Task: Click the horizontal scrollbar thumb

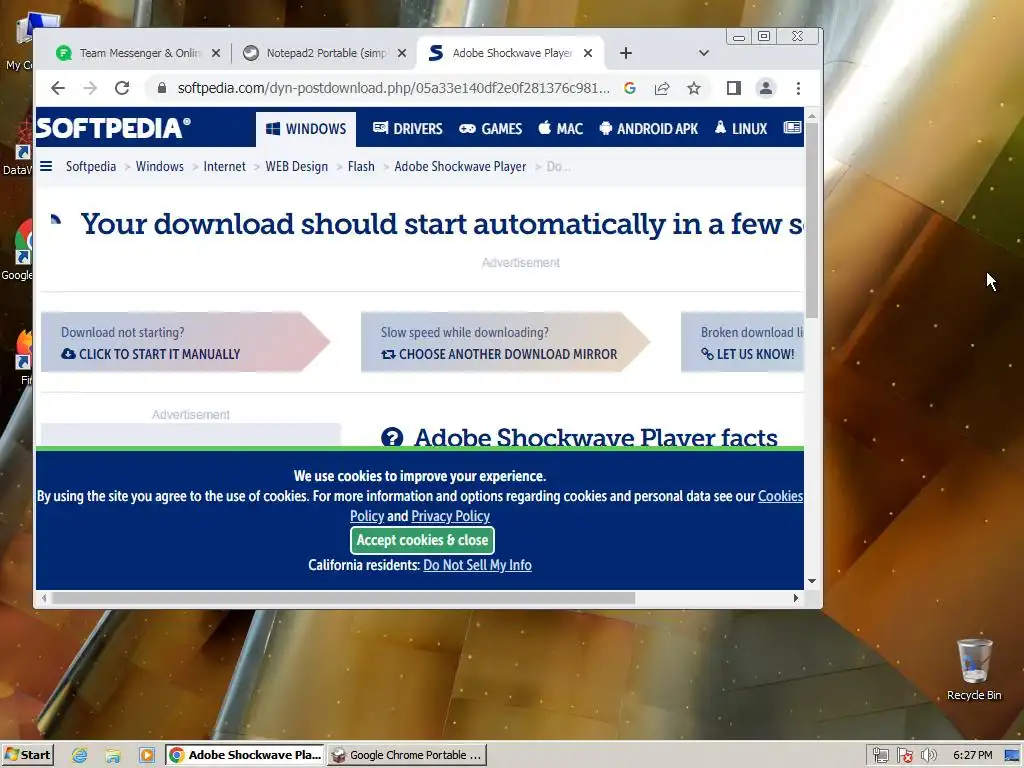Action: [344, 598]
